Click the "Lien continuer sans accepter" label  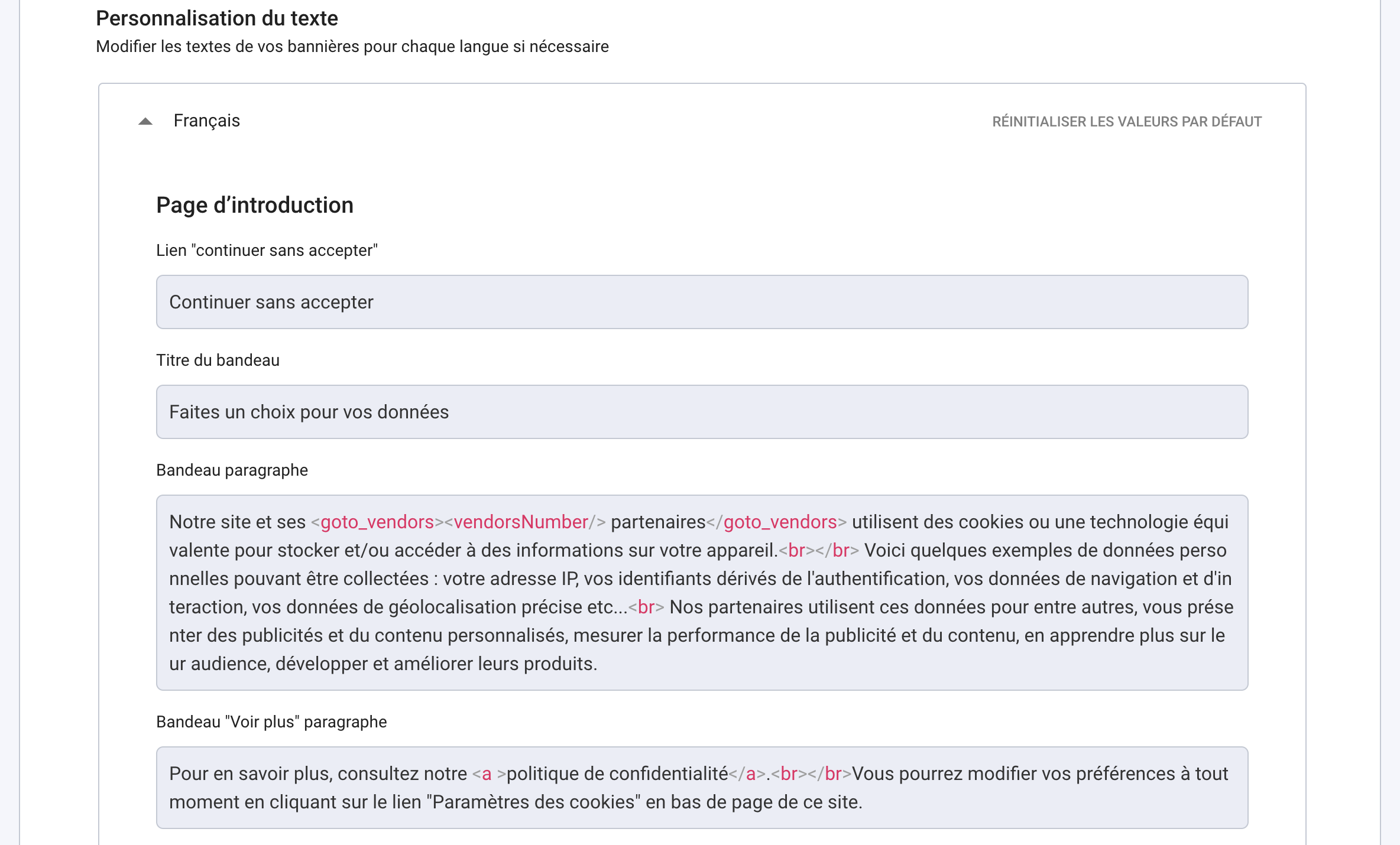click(x=267, y=250)
